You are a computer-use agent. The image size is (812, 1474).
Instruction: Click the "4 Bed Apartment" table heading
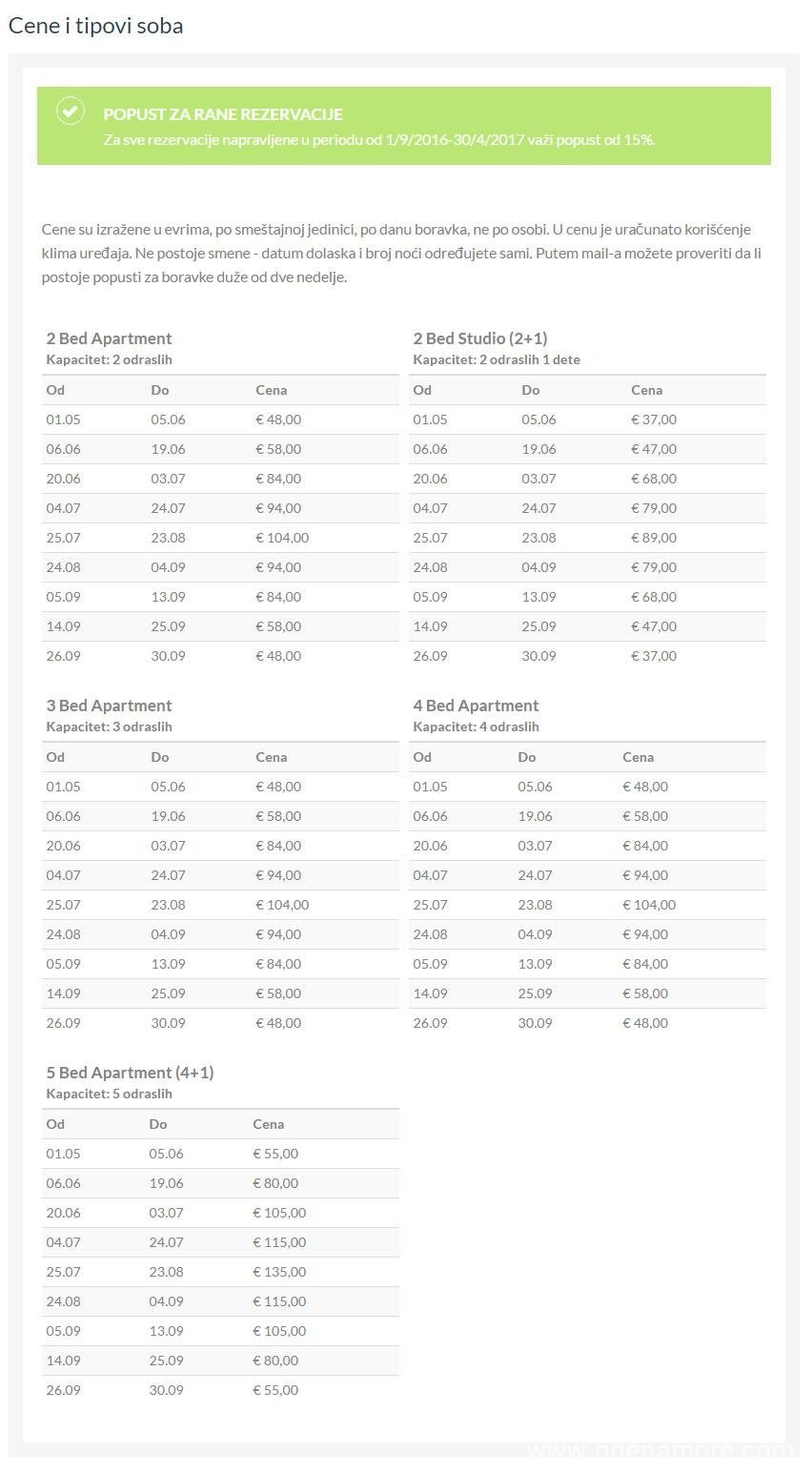(x=476, y=706)
